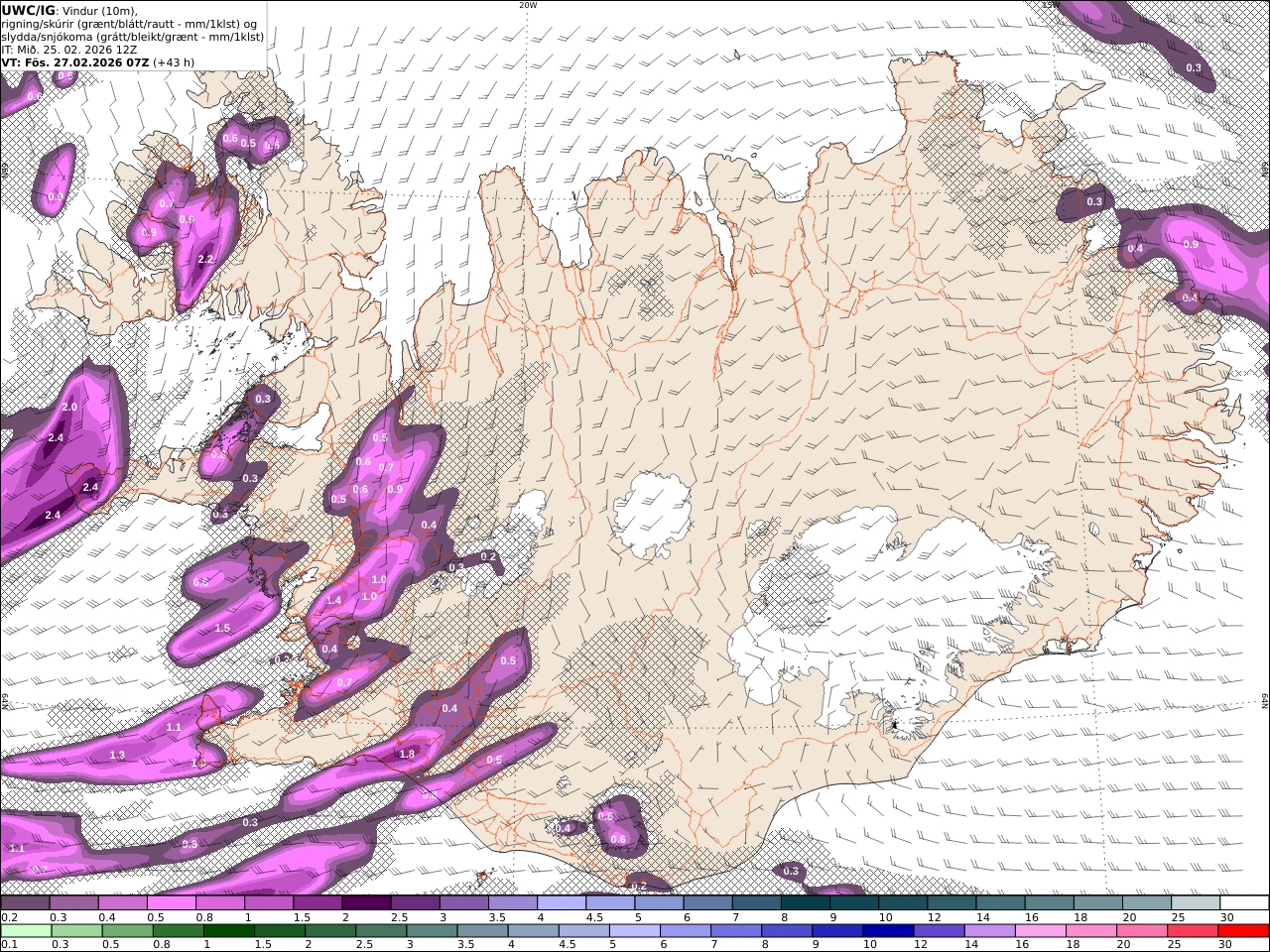Click the crimson rain swatch between 25 and 30

coord(1195,930)
